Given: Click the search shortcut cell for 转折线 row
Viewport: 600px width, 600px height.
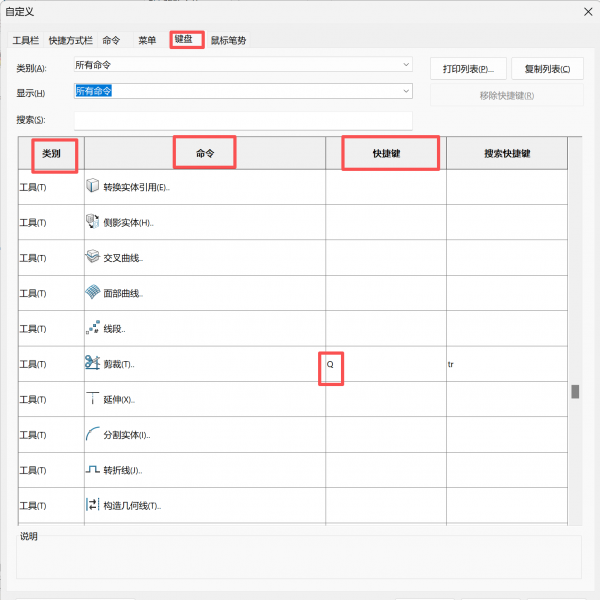Looking at the screenshot, I should 507,470.
